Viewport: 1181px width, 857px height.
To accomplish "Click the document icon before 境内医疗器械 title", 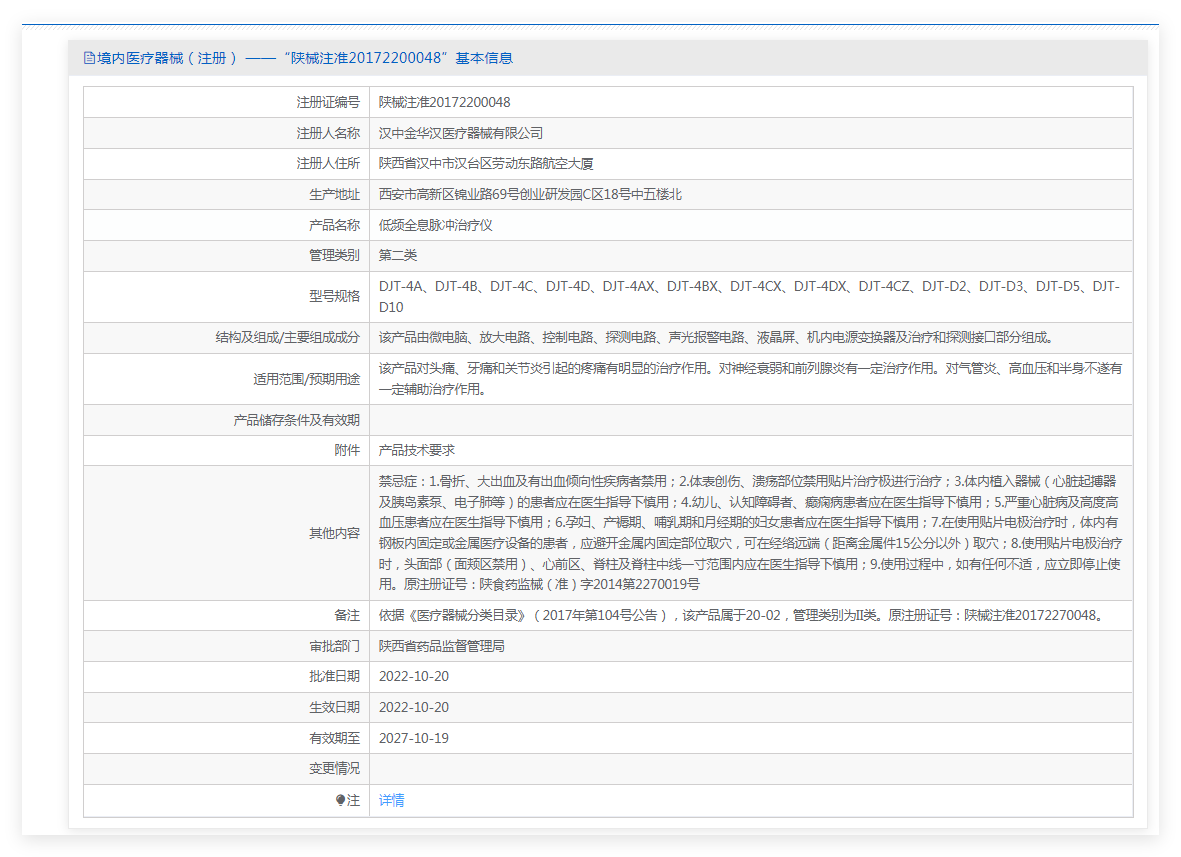I will tap(89, 58).
